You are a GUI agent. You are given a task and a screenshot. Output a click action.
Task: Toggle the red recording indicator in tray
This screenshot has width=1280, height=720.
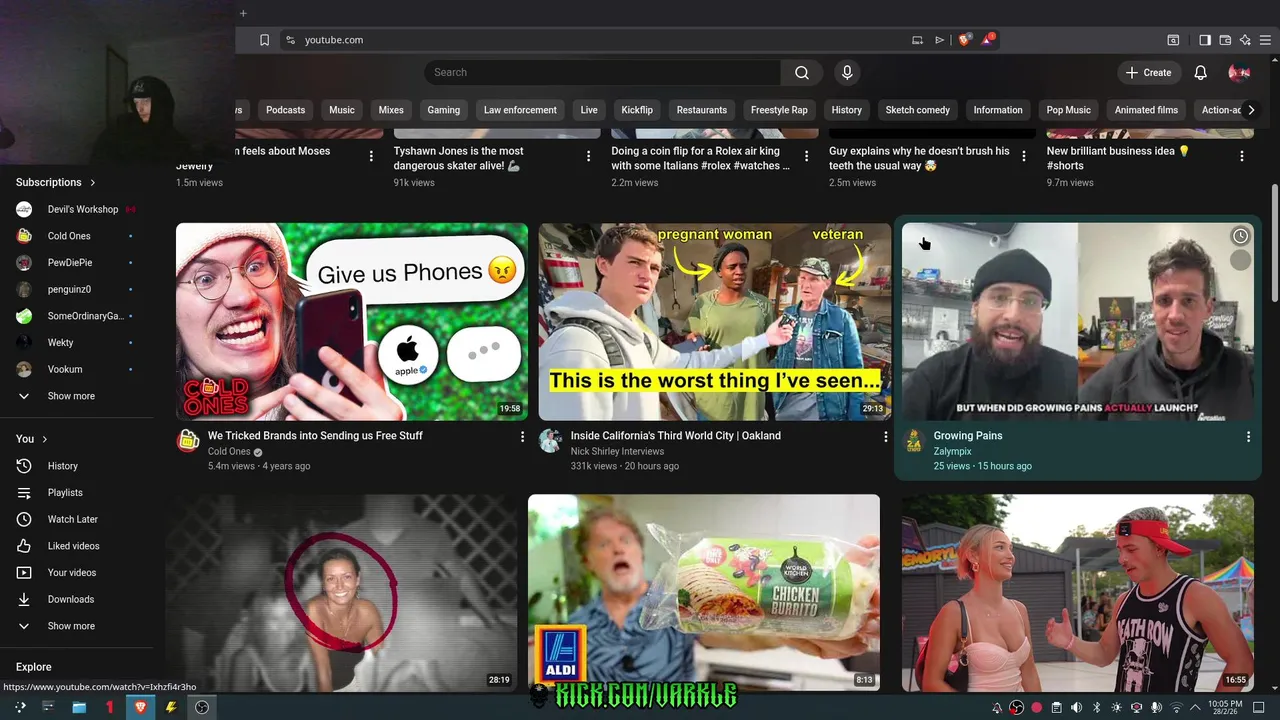pyautogui.click(x=1037, y=707)
